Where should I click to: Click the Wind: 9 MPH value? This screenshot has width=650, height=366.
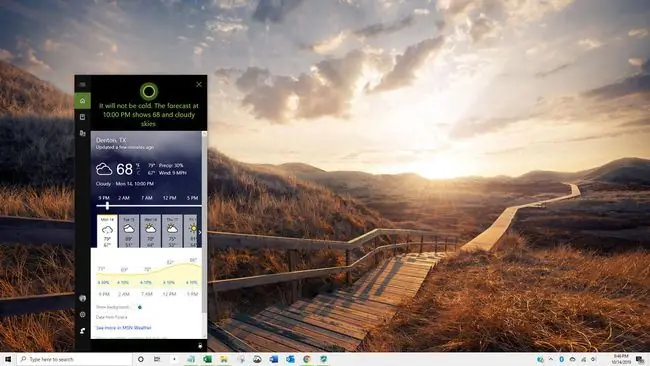tap(172, 173)
